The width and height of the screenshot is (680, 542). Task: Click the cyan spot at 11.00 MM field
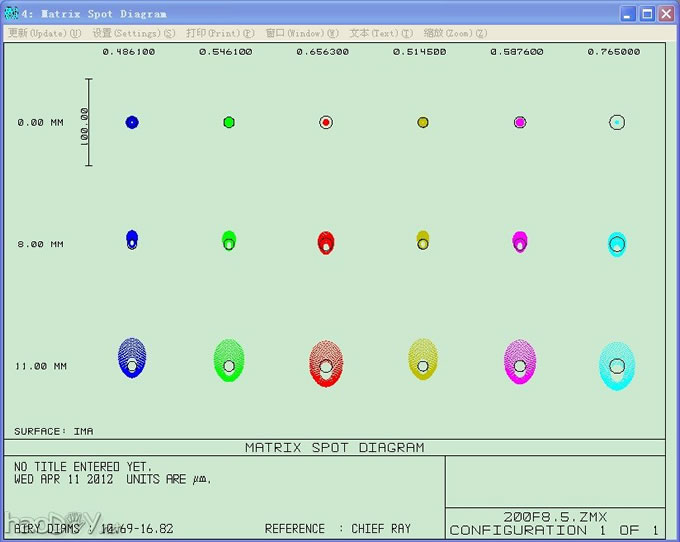tap(617, 366)
